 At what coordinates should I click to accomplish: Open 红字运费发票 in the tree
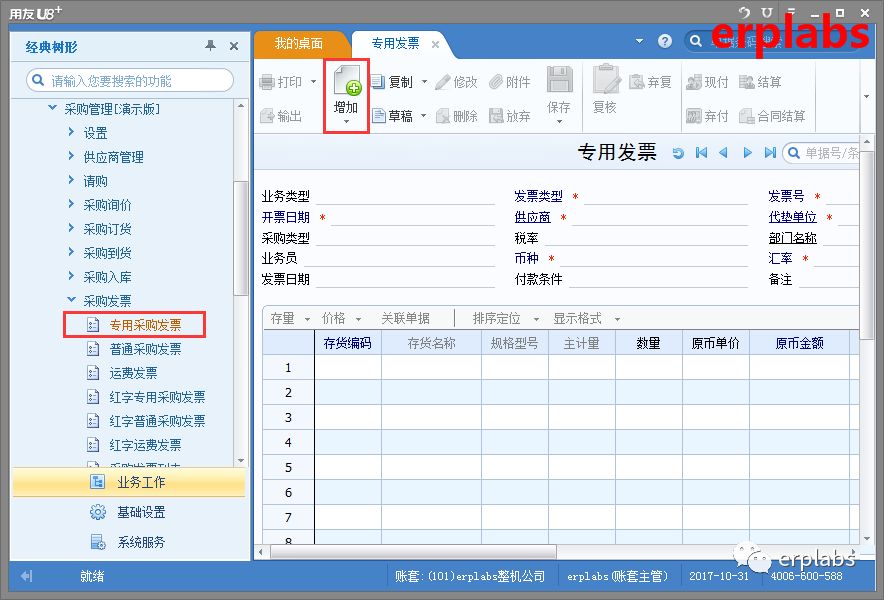pyautogui.click(x=145, y=445)
